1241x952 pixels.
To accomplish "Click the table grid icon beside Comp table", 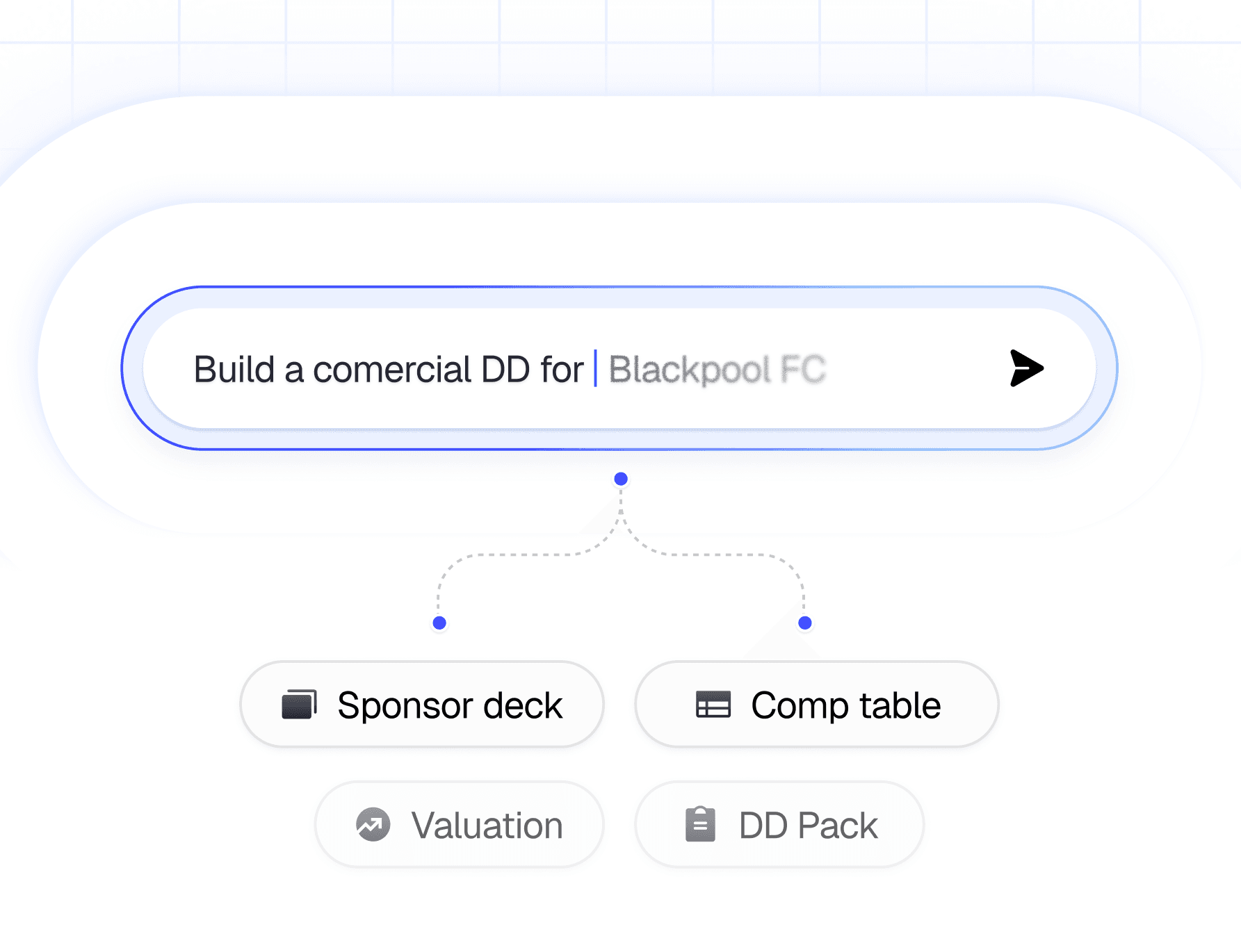I will click(714, 704).
